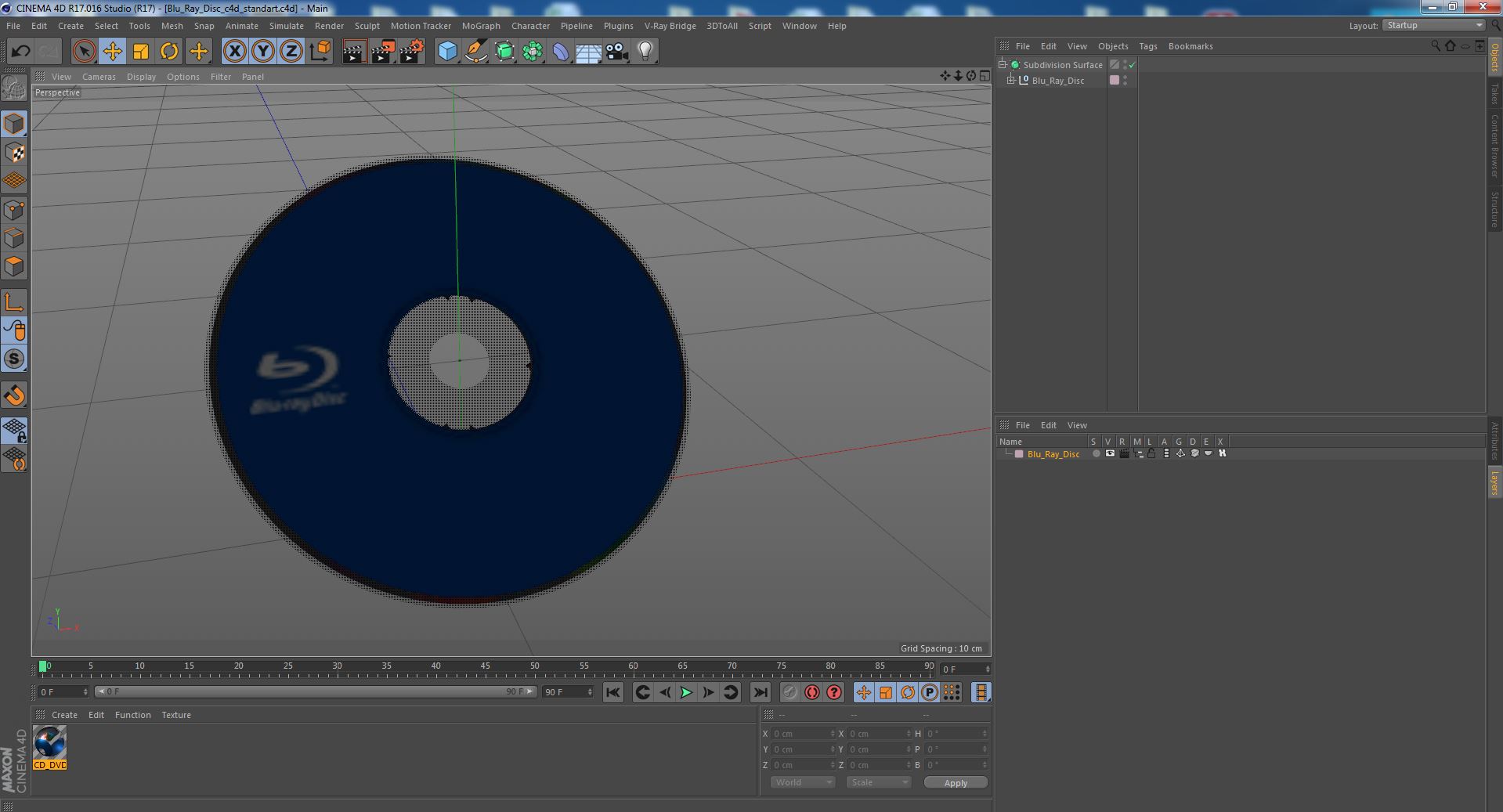Switch to Edges mode
This screenshot has height=812, width=1503.
point(14,237)
